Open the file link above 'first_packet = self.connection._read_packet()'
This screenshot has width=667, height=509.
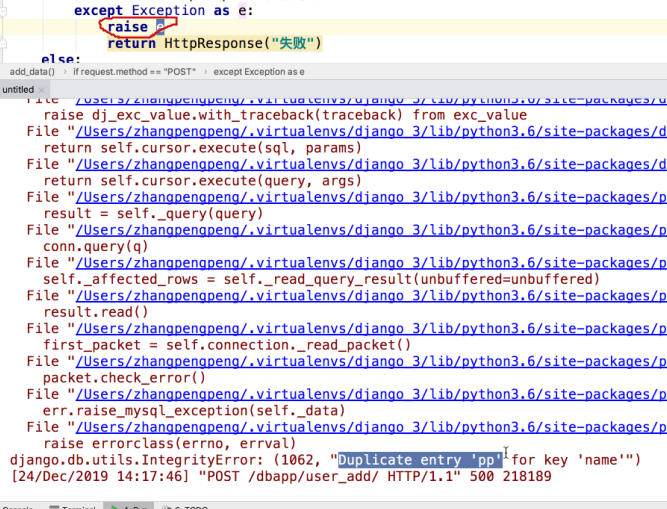point(371,329)
